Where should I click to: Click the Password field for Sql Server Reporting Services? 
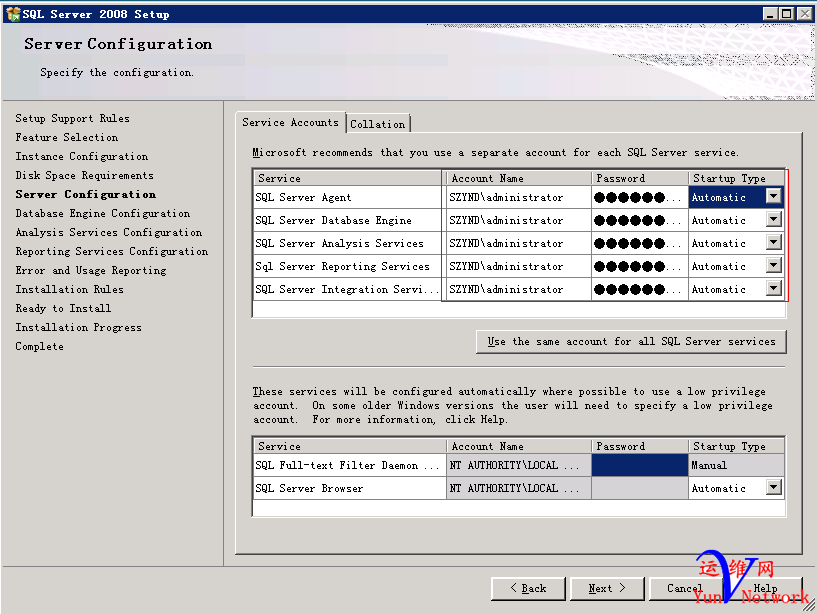(640, 266)
